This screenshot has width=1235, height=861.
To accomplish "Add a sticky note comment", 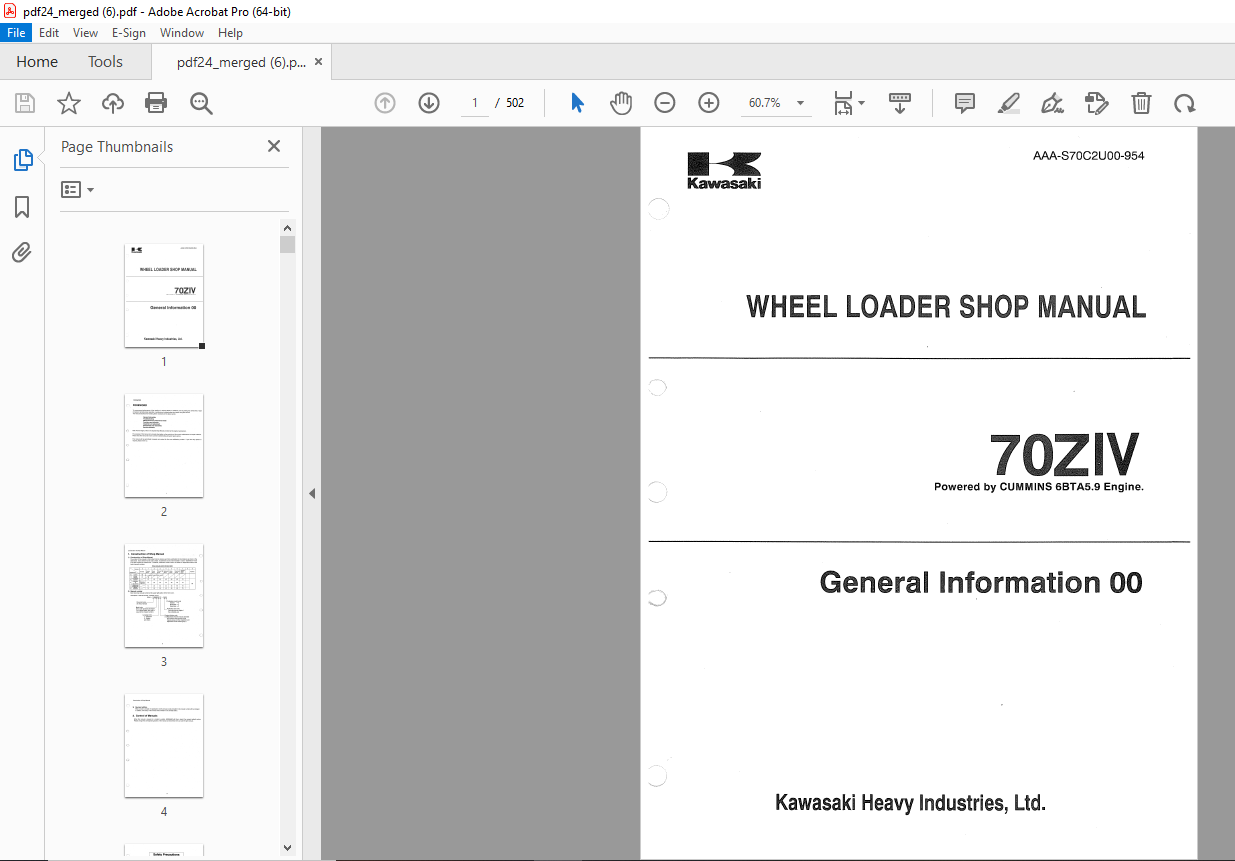I will 965,103.
